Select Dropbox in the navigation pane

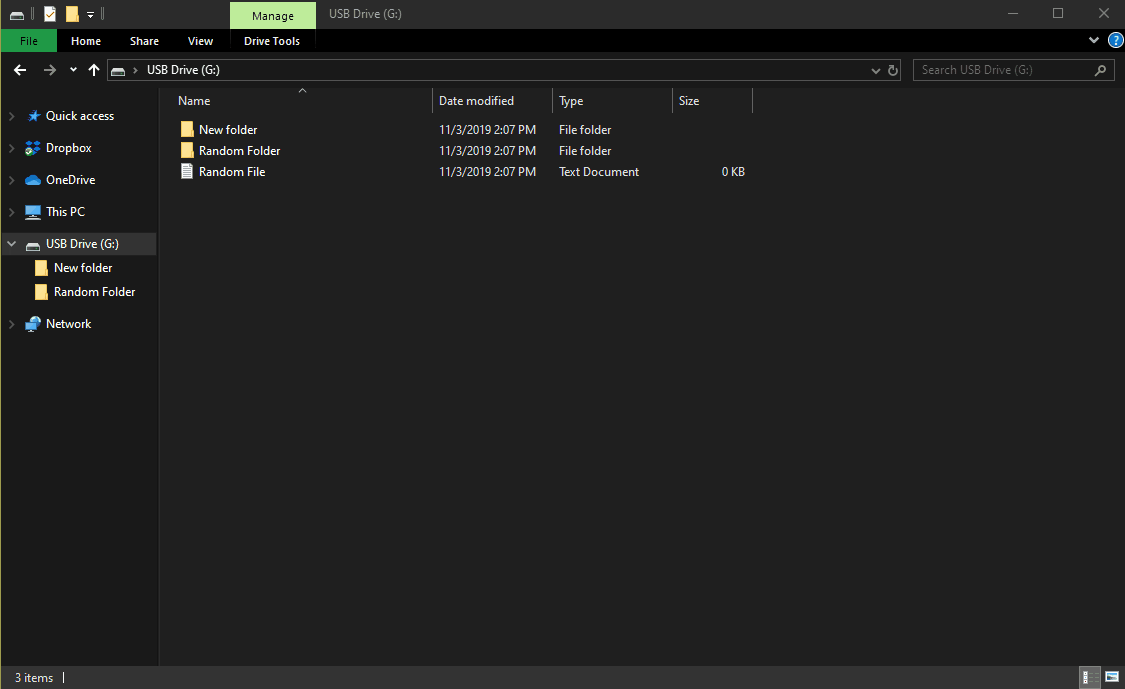point(68,148)
